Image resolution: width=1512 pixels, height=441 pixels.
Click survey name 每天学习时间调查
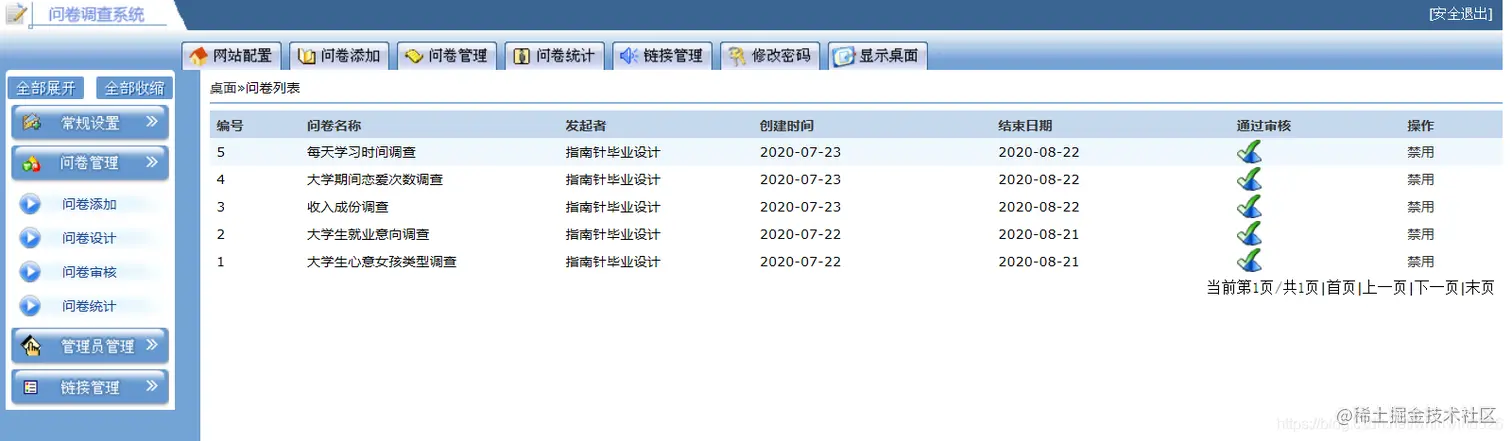(361, 152)
